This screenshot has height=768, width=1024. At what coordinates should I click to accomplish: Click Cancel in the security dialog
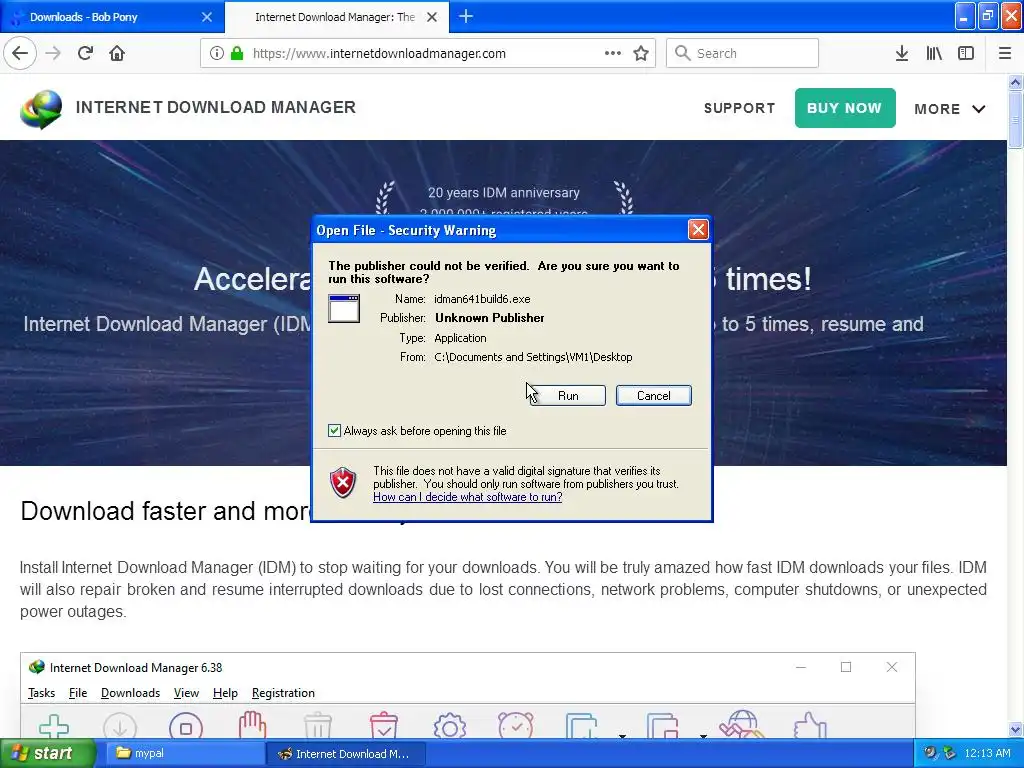pyautogui.click(x=654, y=396)
